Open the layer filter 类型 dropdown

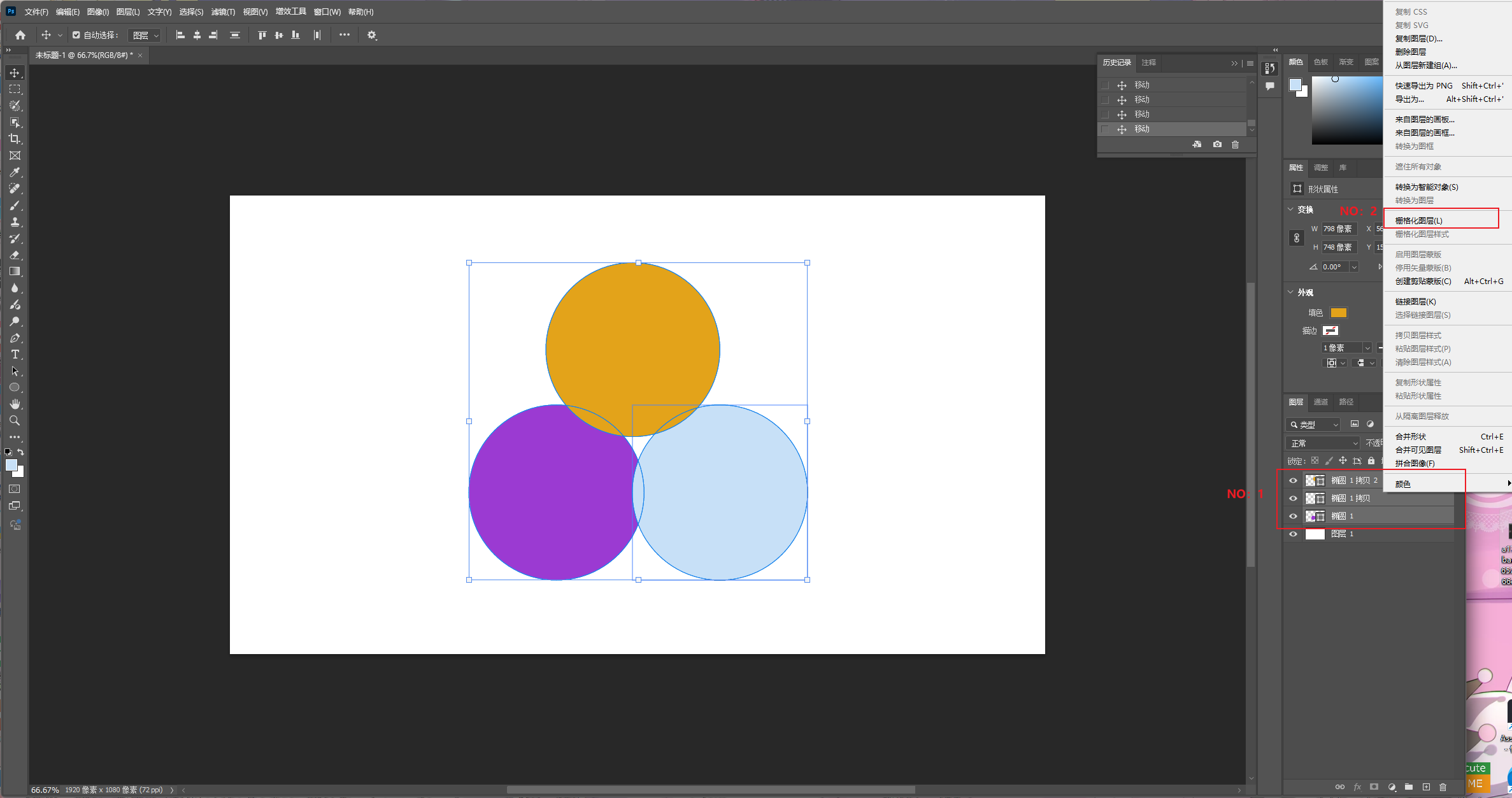(1313, 424)
